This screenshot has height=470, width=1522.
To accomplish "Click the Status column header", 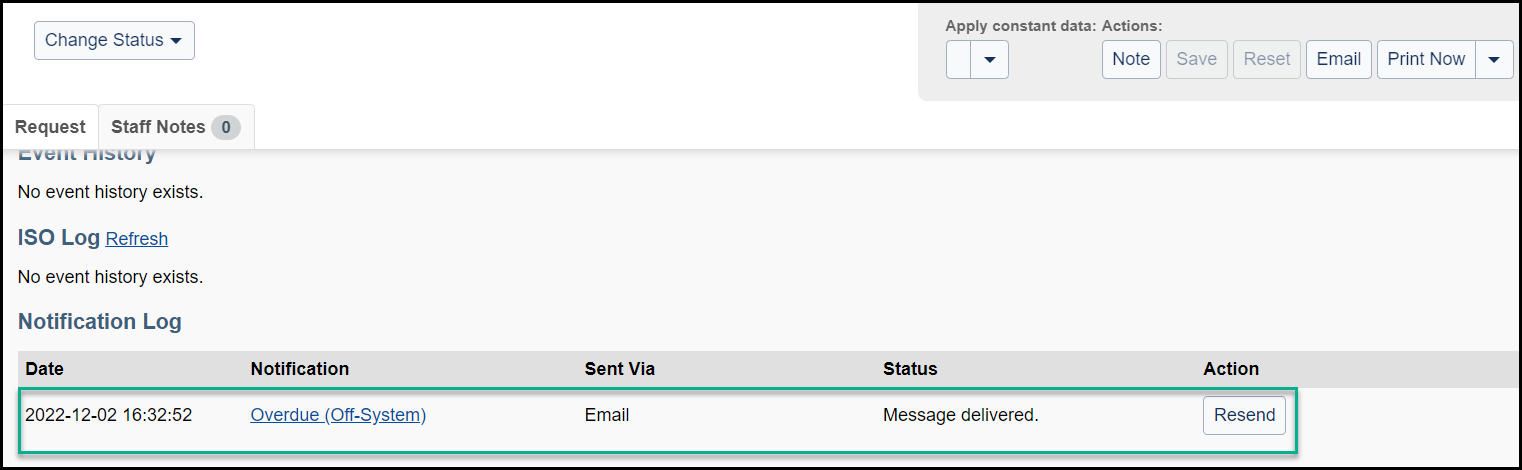I will [910, 369].
